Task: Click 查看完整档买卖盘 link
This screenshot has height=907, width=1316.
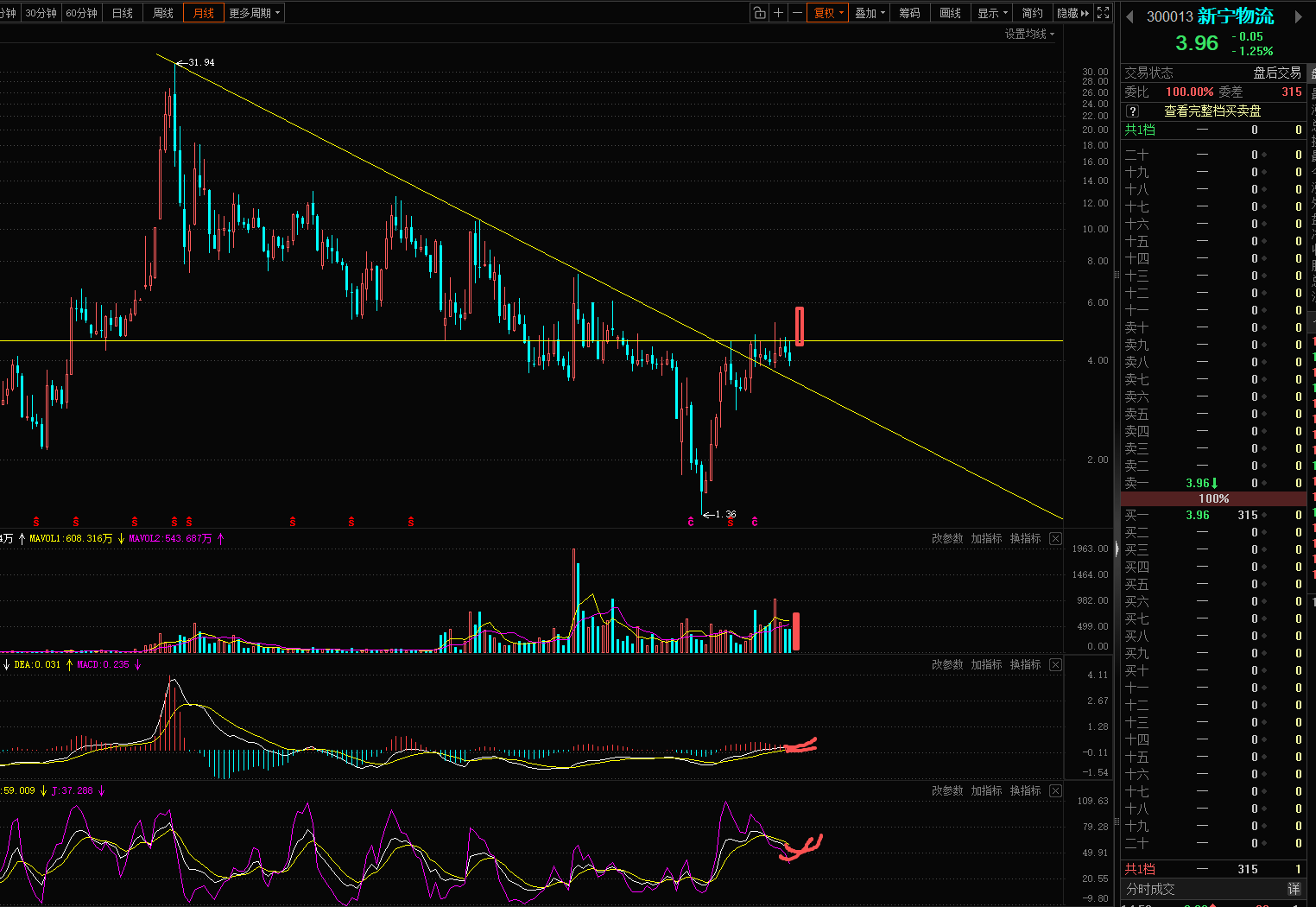Action: tap(1212, 111)
